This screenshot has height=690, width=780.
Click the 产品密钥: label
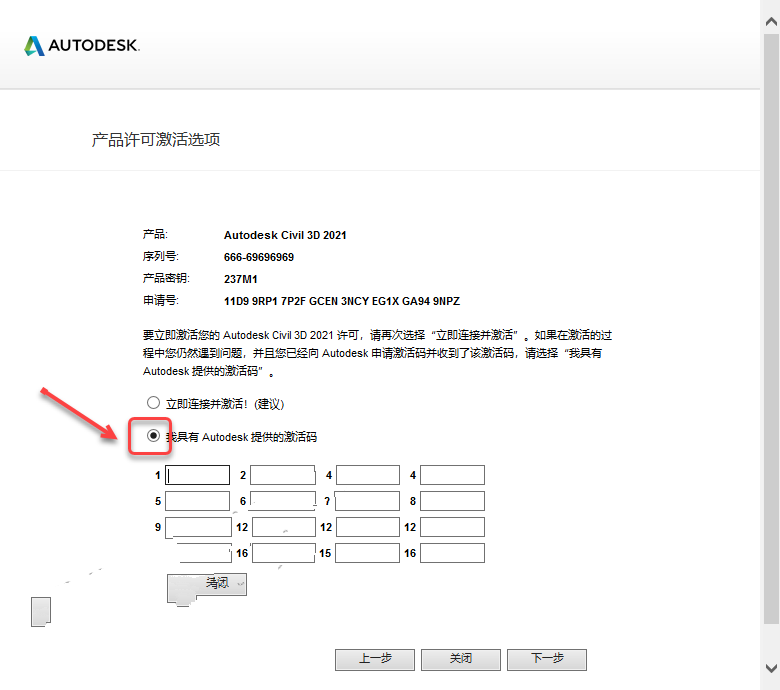click(x=166, y=278)
